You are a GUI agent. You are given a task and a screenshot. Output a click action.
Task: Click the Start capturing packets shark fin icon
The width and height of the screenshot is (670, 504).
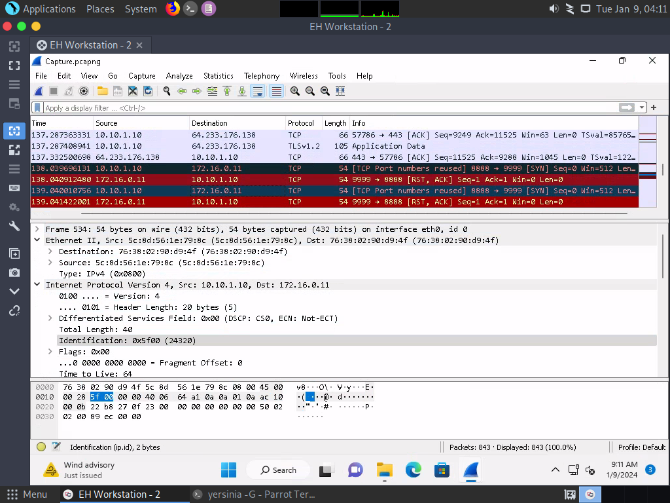point(40,91)
